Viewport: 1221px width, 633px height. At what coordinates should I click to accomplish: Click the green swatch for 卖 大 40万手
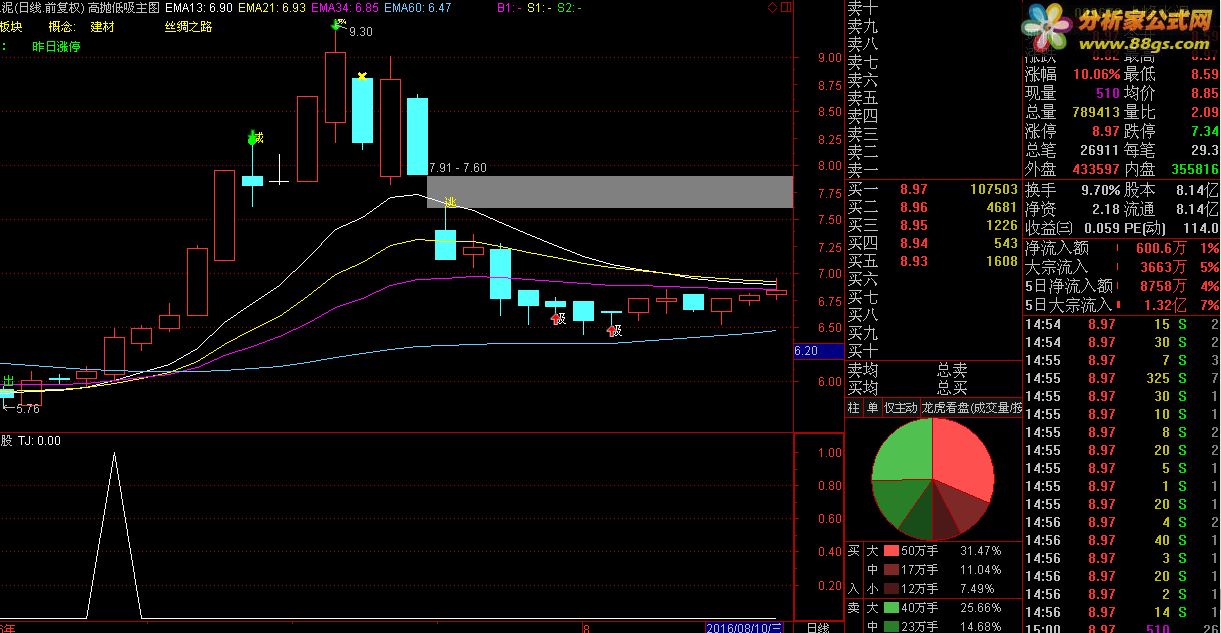(x=892, y=608)
